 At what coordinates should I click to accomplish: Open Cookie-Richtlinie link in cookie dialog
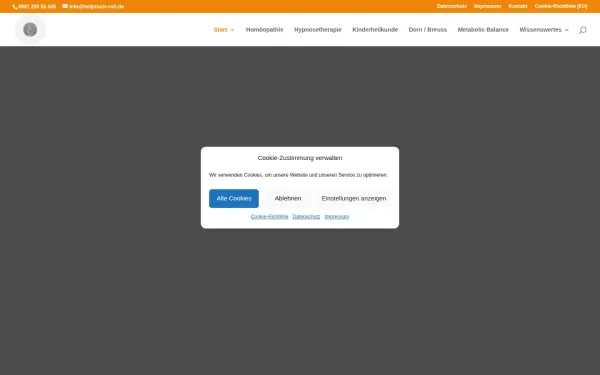(269, 217)
